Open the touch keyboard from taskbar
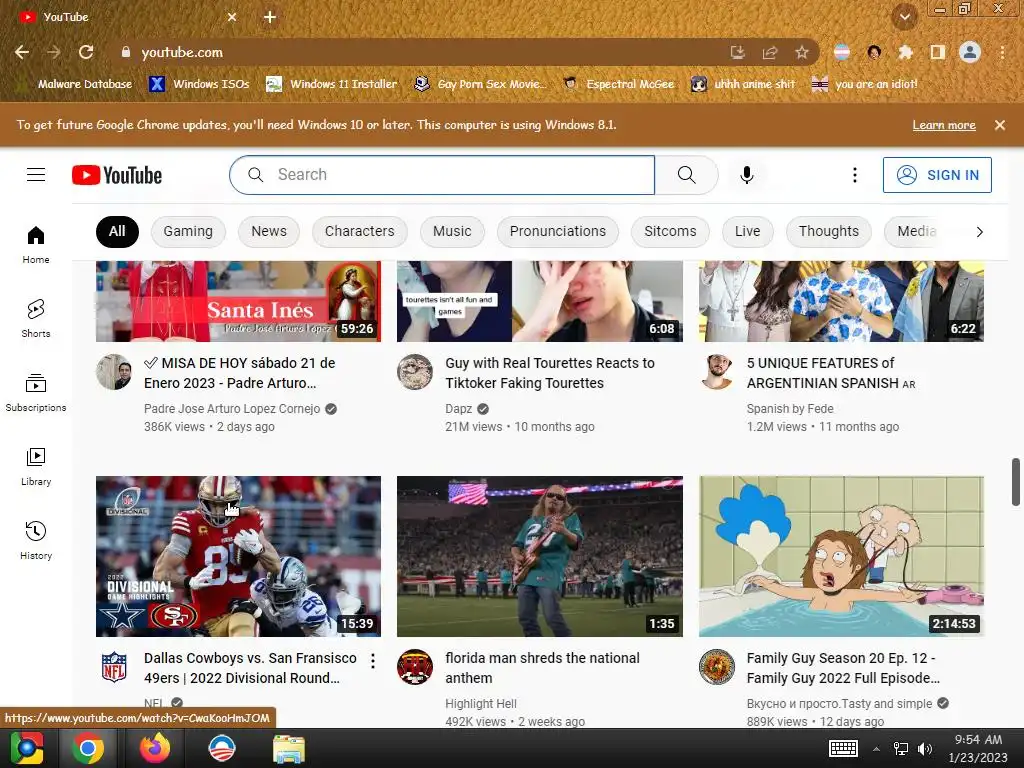Viewport: 1024px width, 768px height. coord(843,749)
